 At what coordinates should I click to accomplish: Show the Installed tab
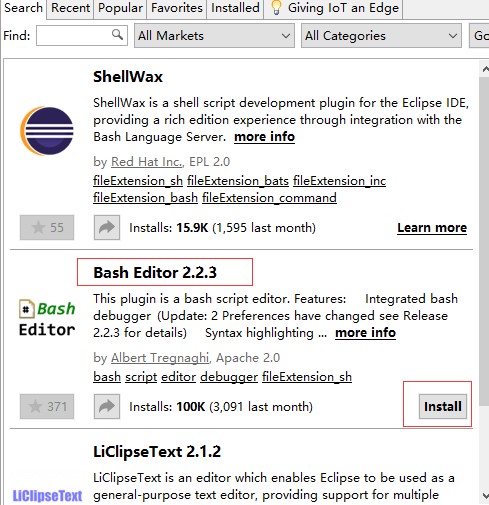(x=235, y=8)
